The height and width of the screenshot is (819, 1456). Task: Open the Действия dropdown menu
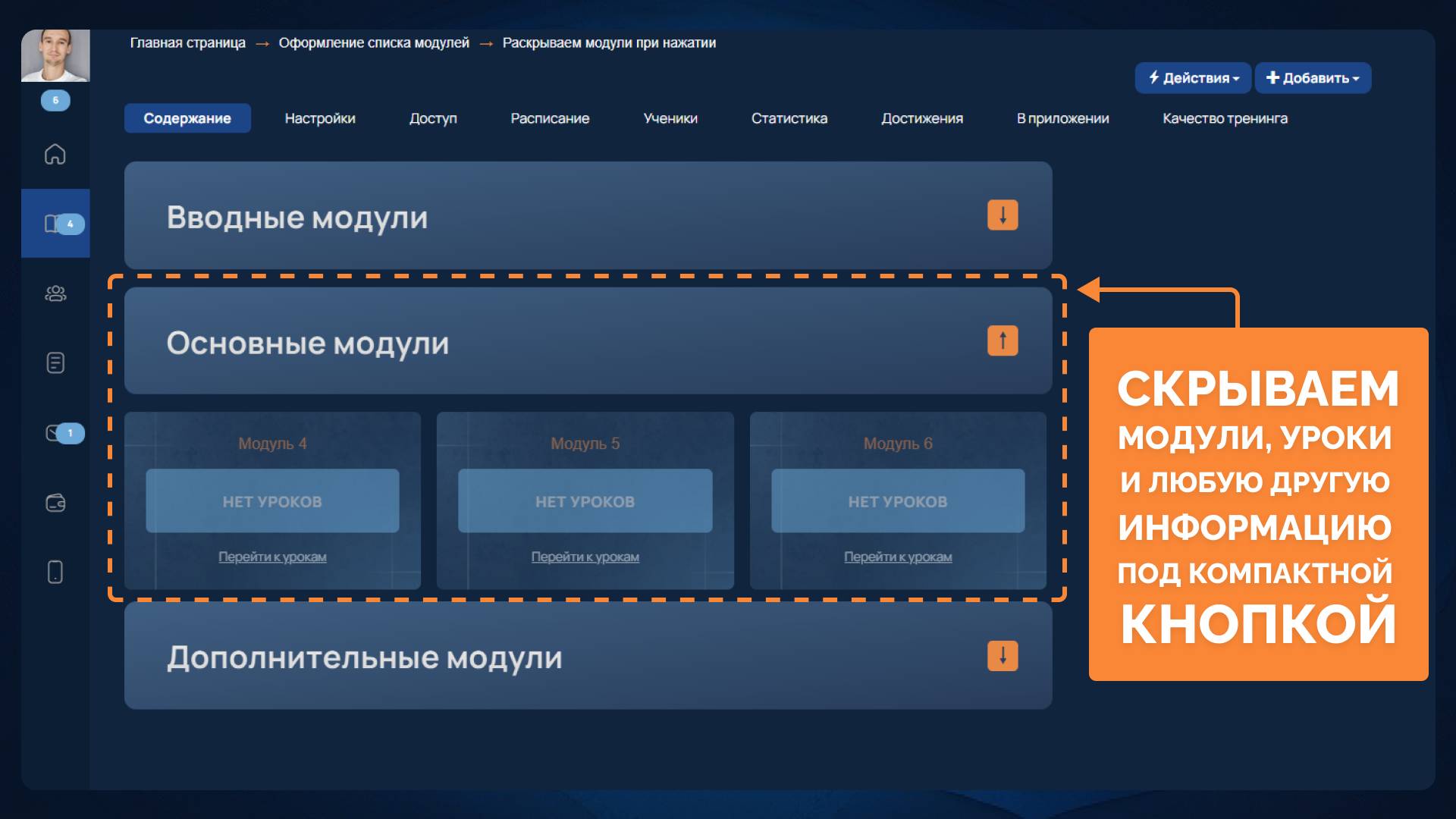[1193, 78]
